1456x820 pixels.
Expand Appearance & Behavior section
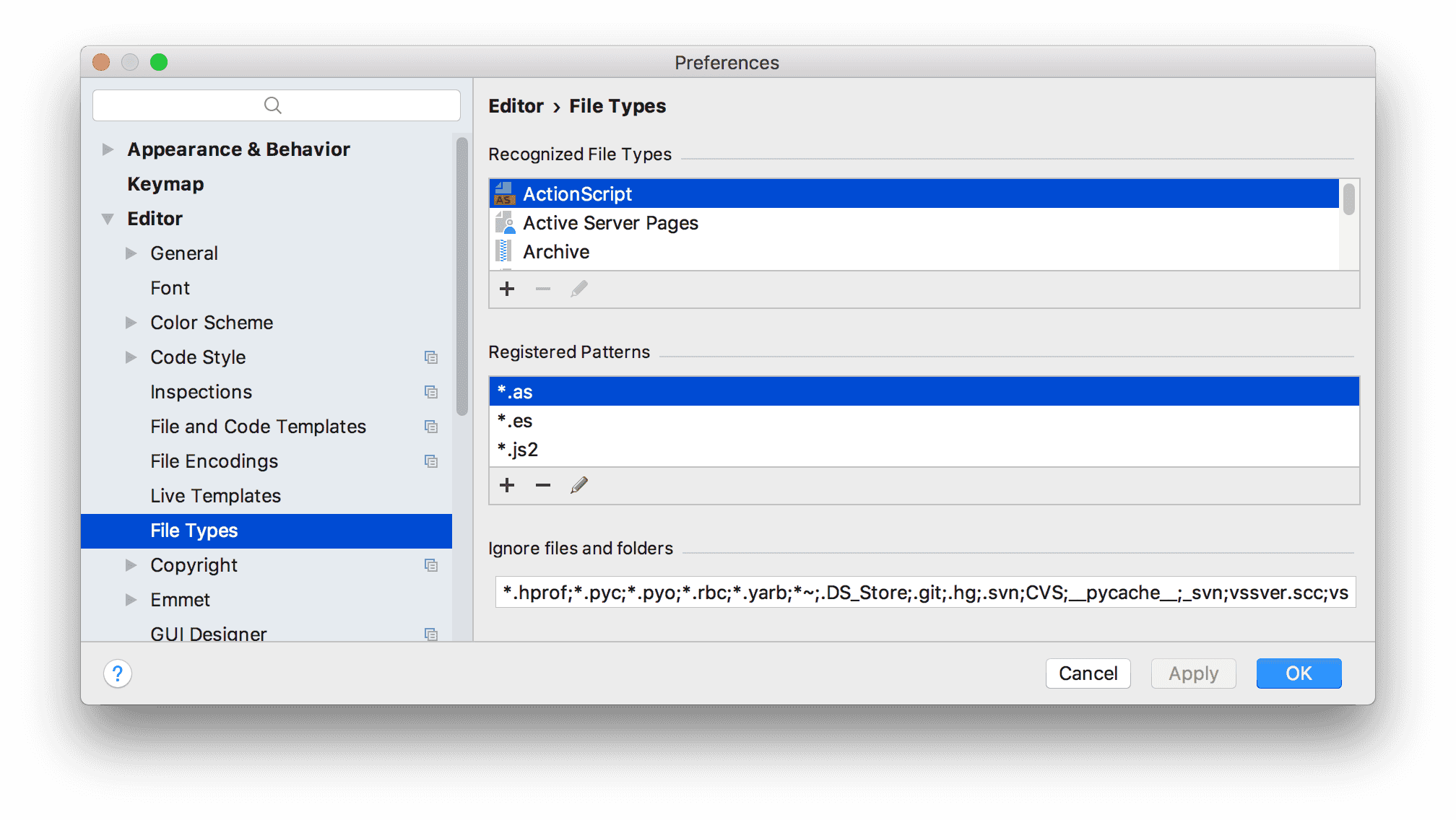pyautogui.click(x=108, y=149)
